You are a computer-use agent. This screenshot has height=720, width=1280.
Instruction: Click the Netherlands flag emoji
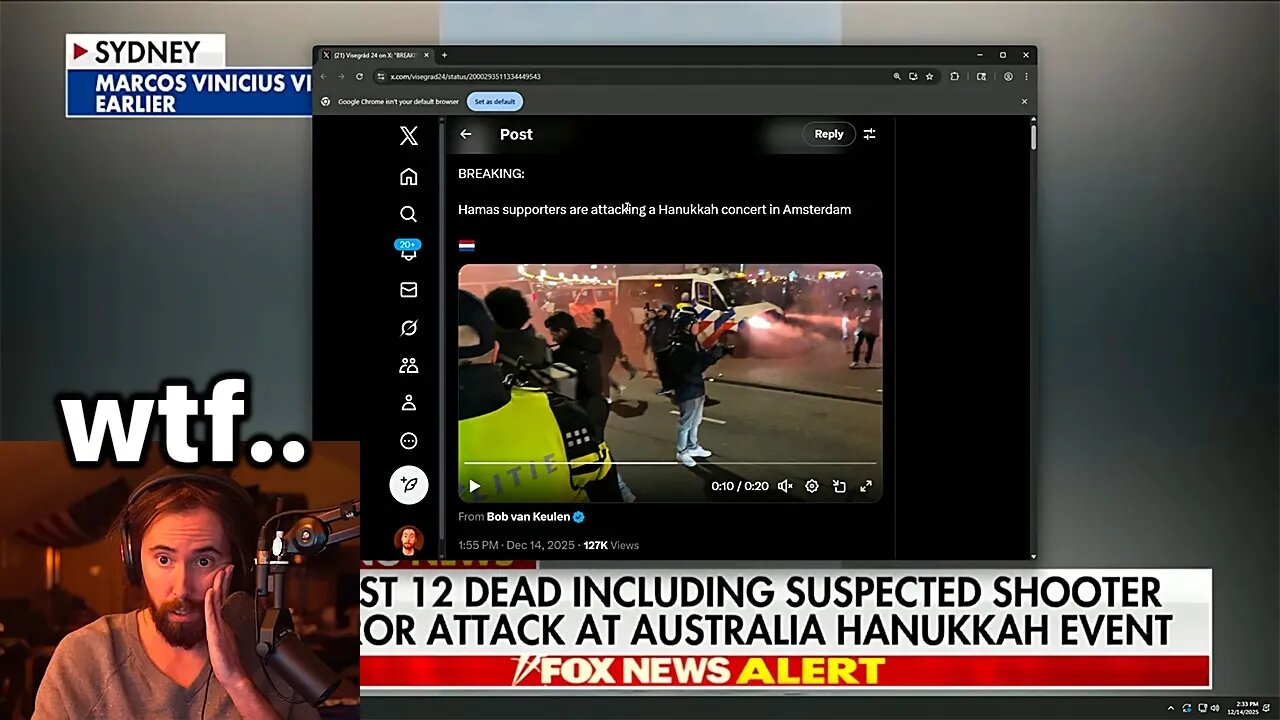click(x=466, y=245)
